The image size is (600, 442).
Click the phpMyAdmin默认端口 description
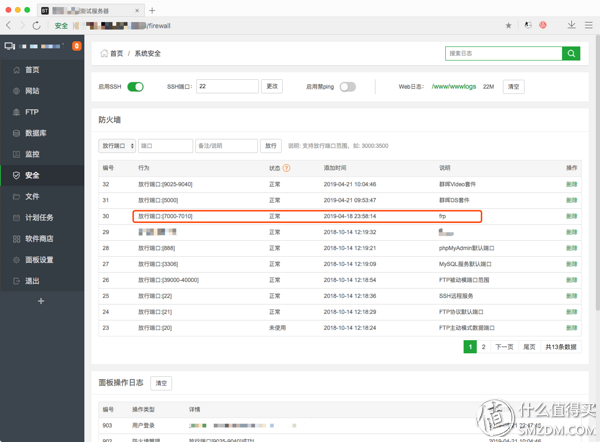(466, 248)
